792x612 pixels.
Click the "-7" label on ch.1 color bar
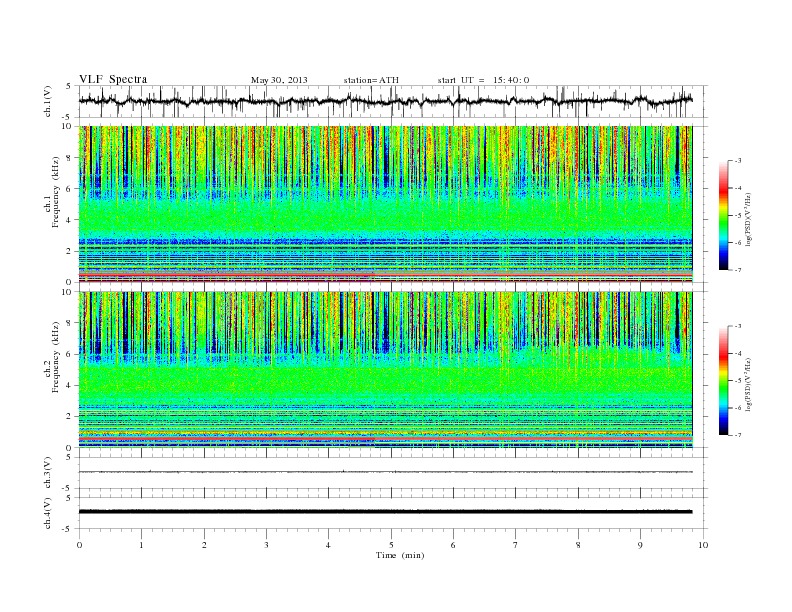(738, 270)
